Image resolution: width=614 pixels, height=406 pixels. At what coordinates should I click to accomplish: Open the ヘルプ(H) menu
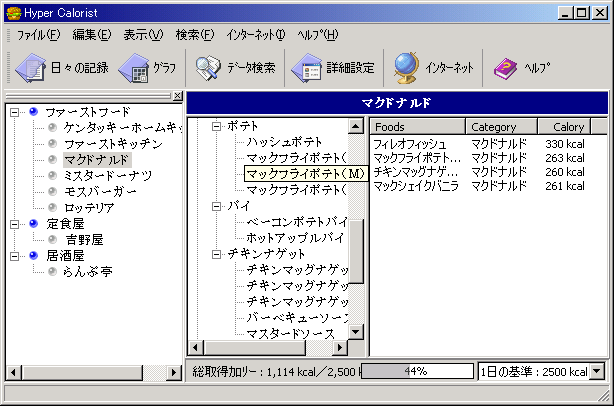317,35
